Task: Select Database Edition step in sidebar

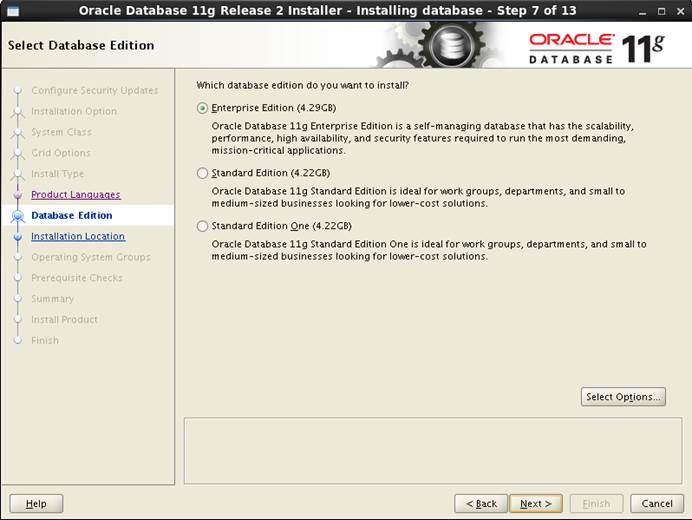Action: pos(72,215)
